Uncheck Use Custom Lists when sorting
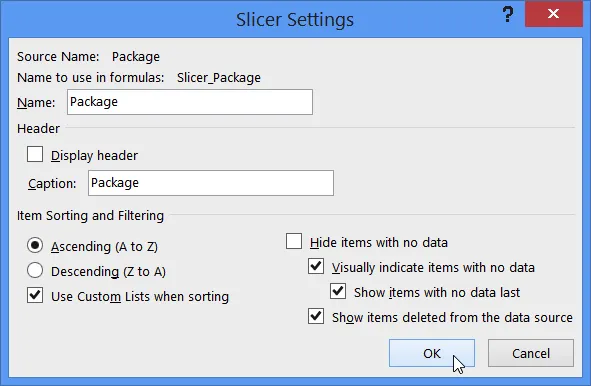This screenshot has height=386, width=591. tap(35, 296)
